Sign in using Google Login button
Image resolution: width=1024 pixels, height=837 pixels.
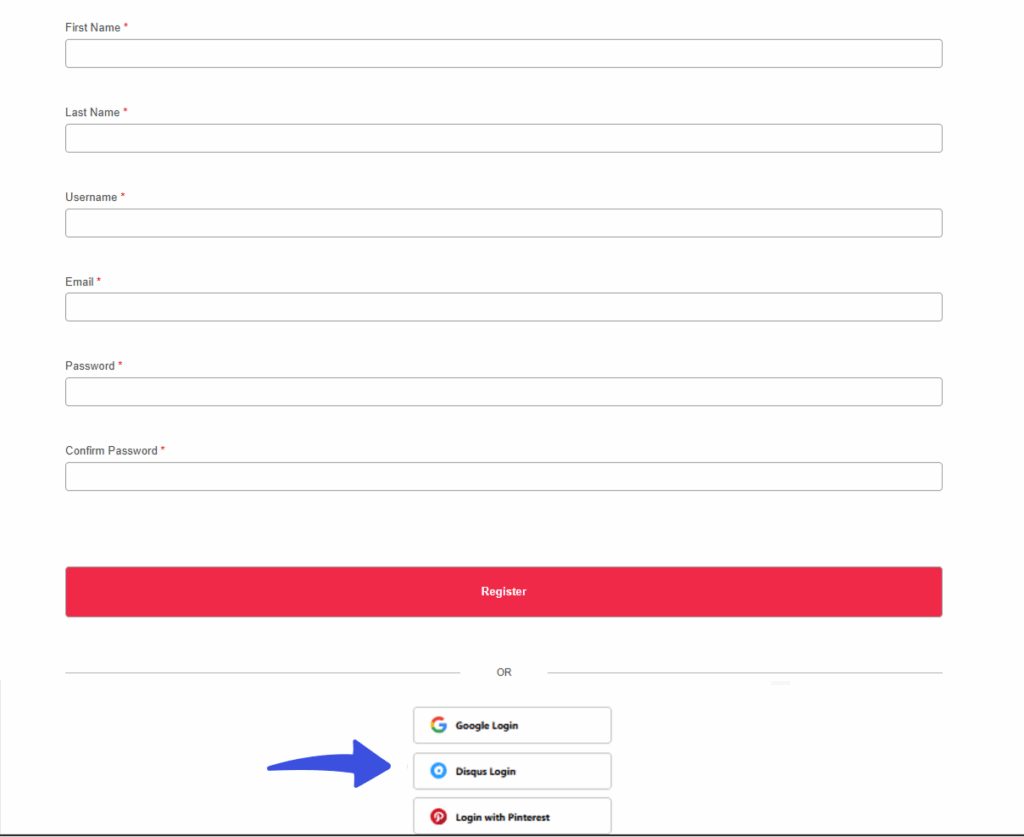(512, 725)
